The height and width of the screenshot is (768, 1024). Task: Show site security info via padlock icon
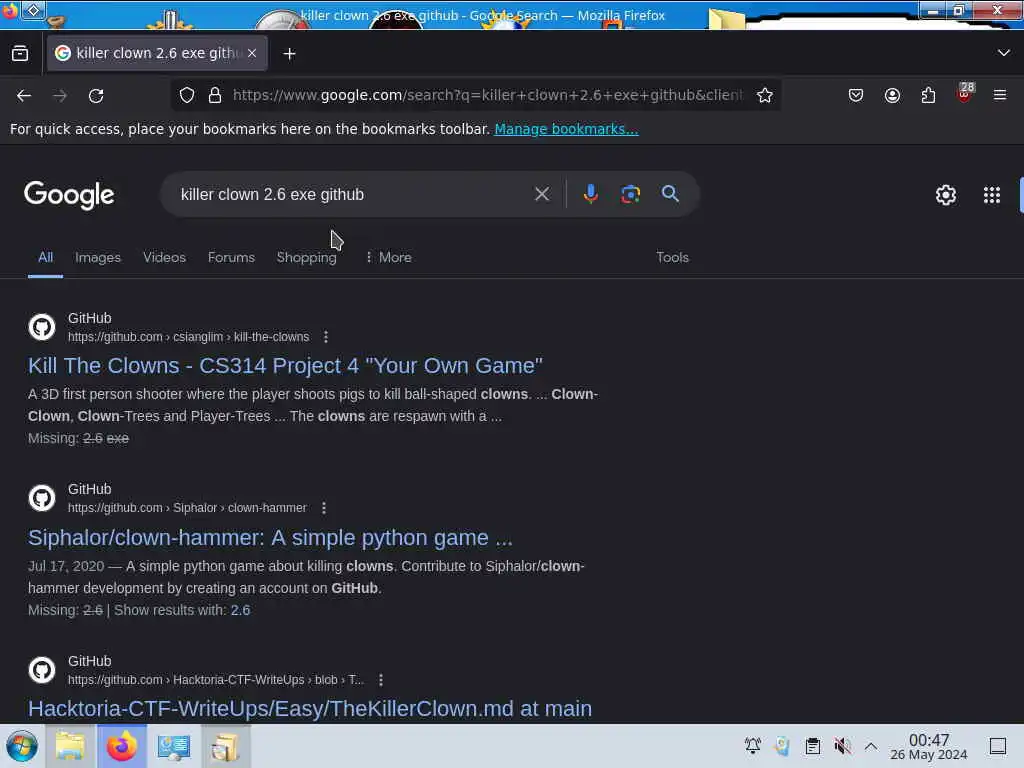point(215,95)
